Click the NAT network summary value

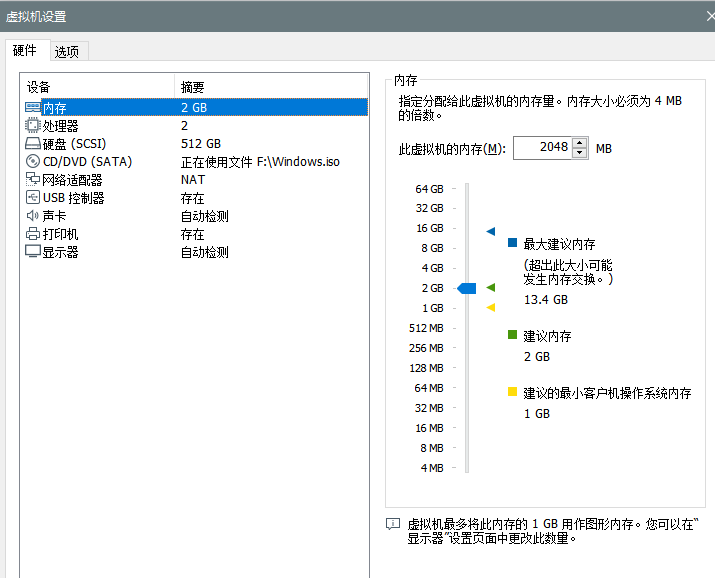[x=193, y=180]
